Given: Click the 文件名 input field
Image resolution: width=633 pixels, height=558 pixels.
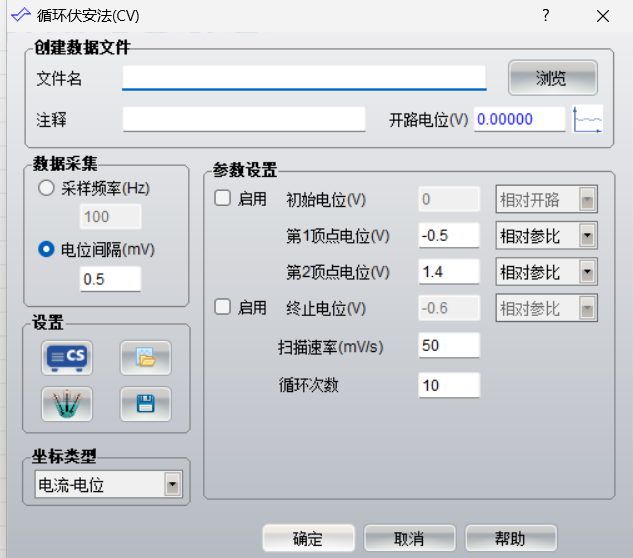Looking at the screenshot, I should click(x=304, y=78).
